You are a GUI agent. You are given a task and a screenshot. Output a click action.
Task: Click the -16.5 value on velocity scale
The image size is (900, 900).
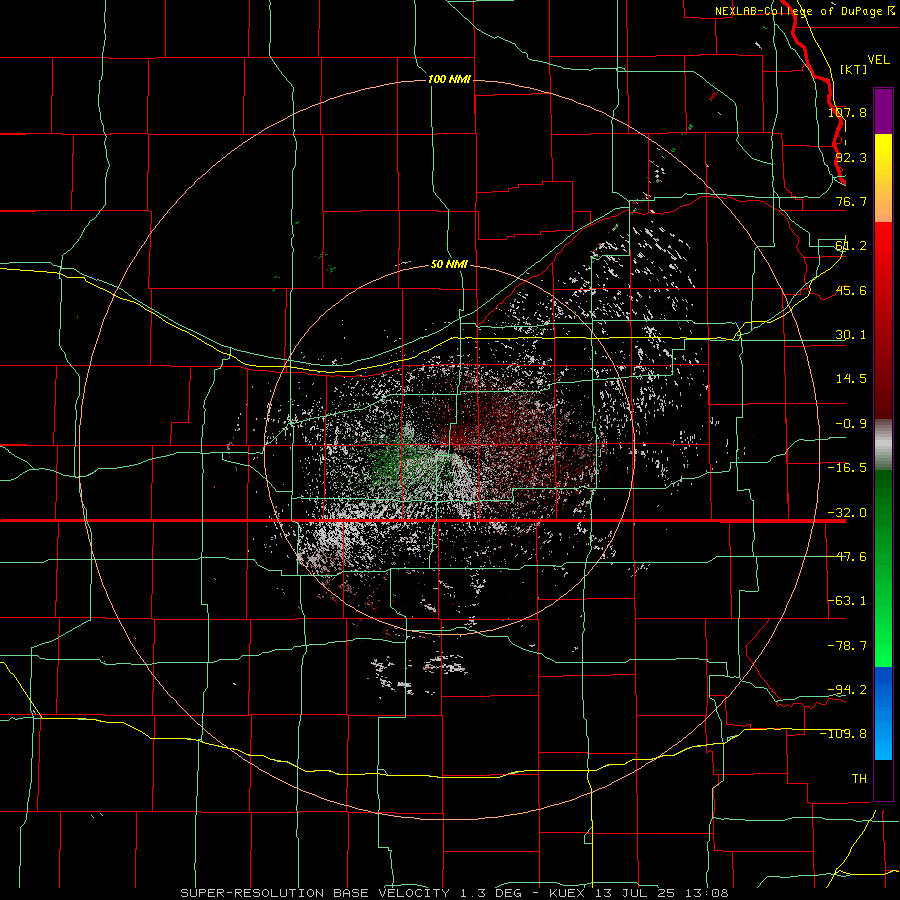tap(847, 468)
